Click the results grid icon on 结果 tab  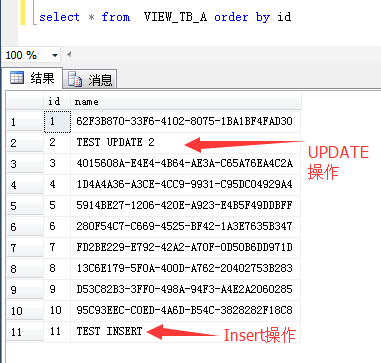click(x=17, y=78)
